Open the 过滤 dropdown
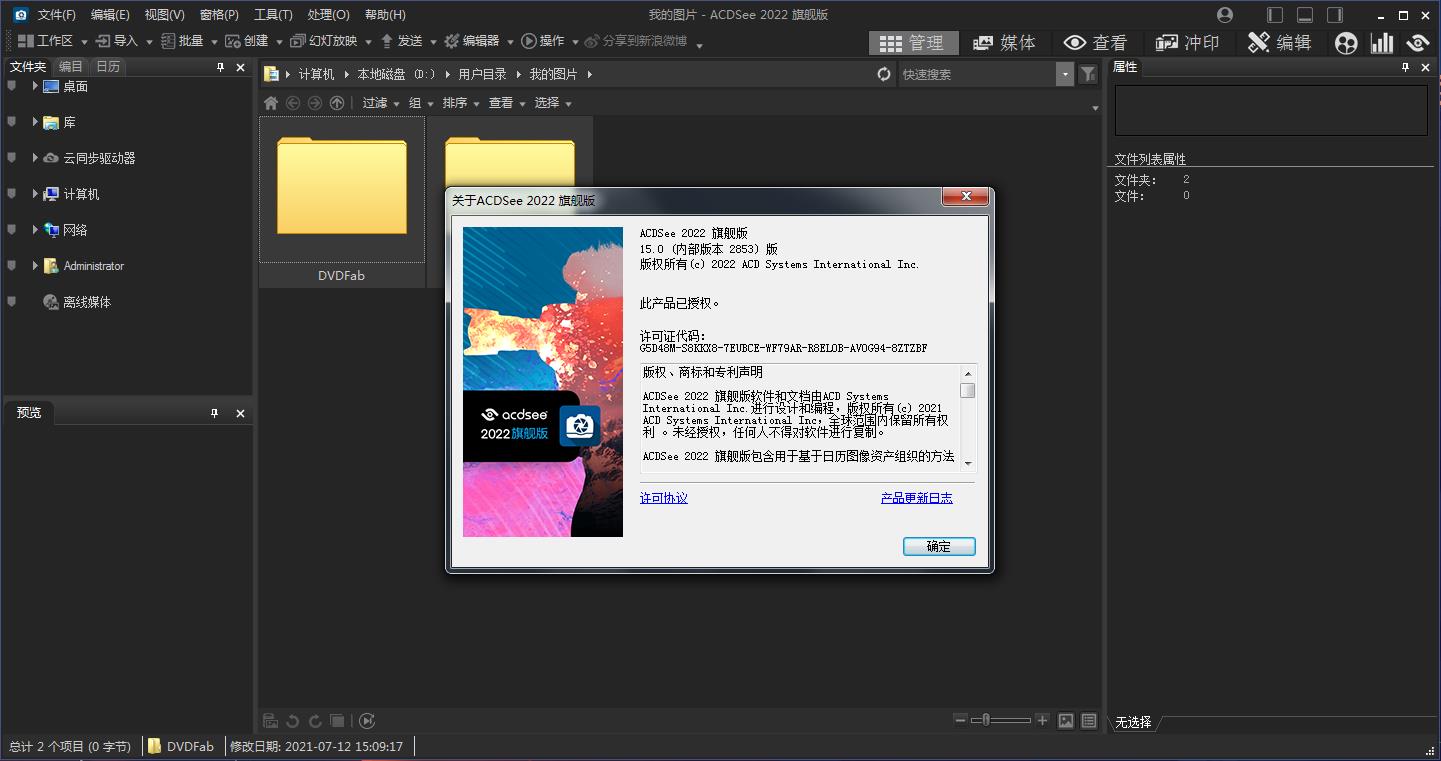This screenshot has width=1441, height=761. 380,103
